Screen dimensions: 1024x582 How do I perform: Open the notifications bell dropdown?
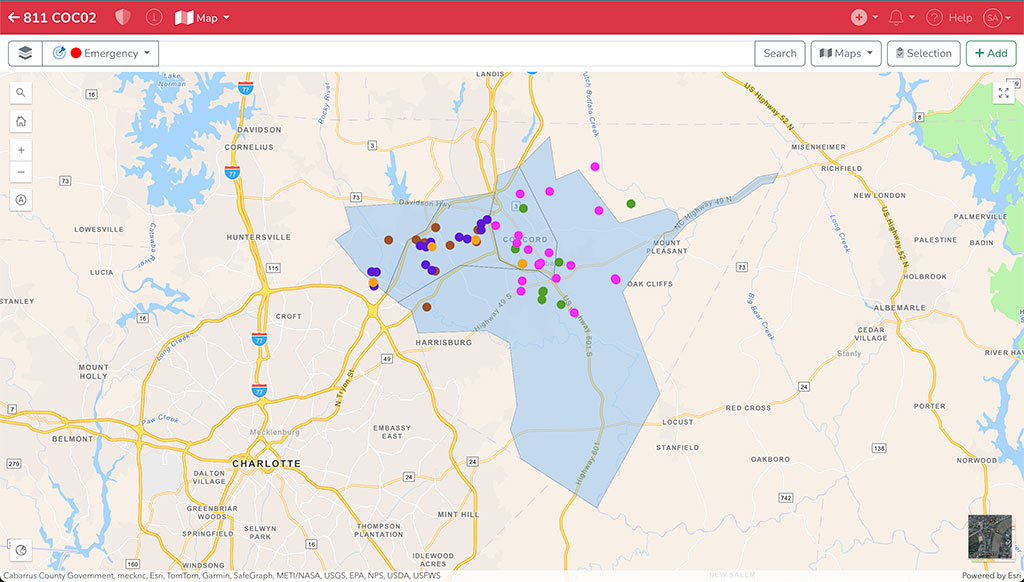900,18
